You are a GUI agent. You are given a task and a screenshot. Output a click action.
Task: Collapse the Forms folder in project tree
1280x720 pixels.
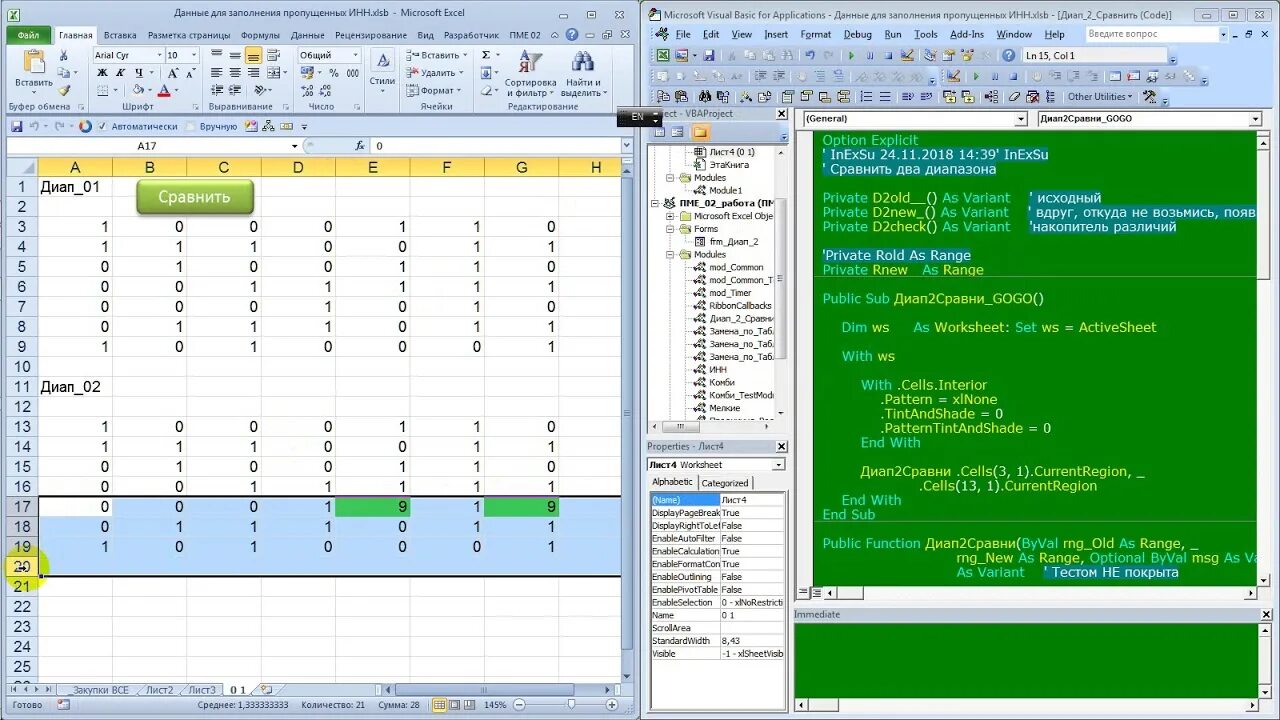(x=672, y=229)
